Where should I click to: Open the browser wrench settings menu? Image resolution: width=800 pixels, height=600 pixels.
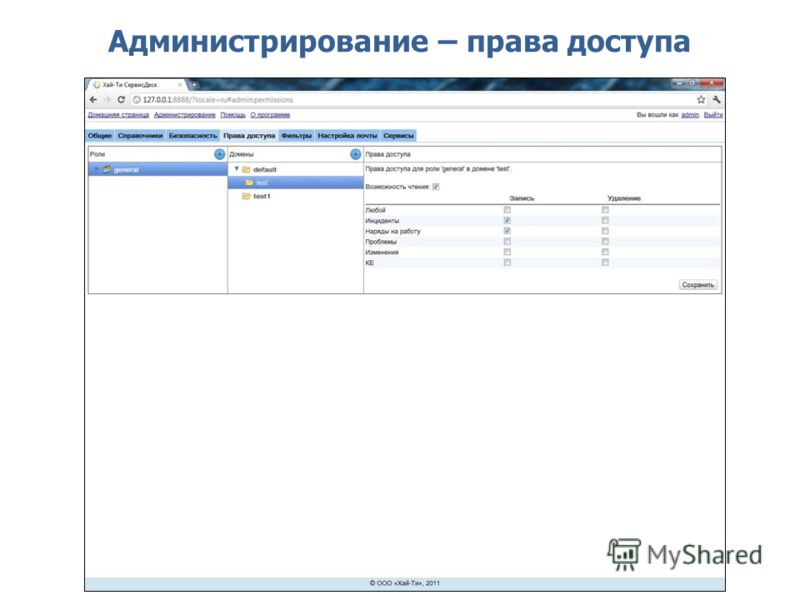pyautogui.click(x=716, y=99)
